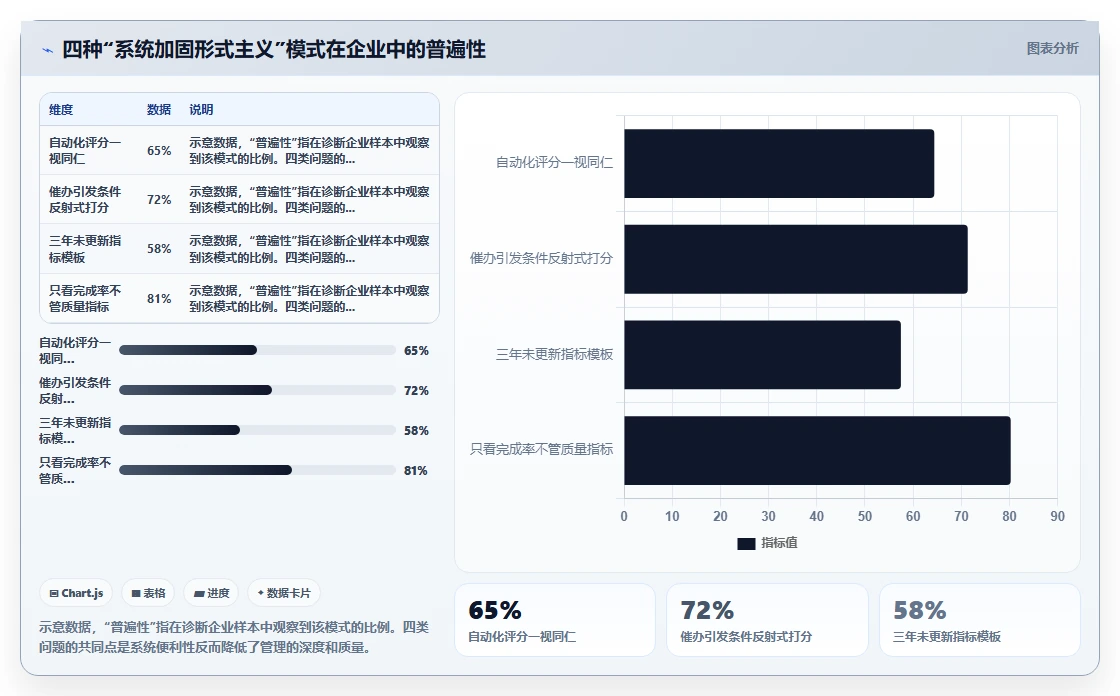Click the 数据 table column header
The width and height of the screenshot is (1120, 696).
click(159, 109)
